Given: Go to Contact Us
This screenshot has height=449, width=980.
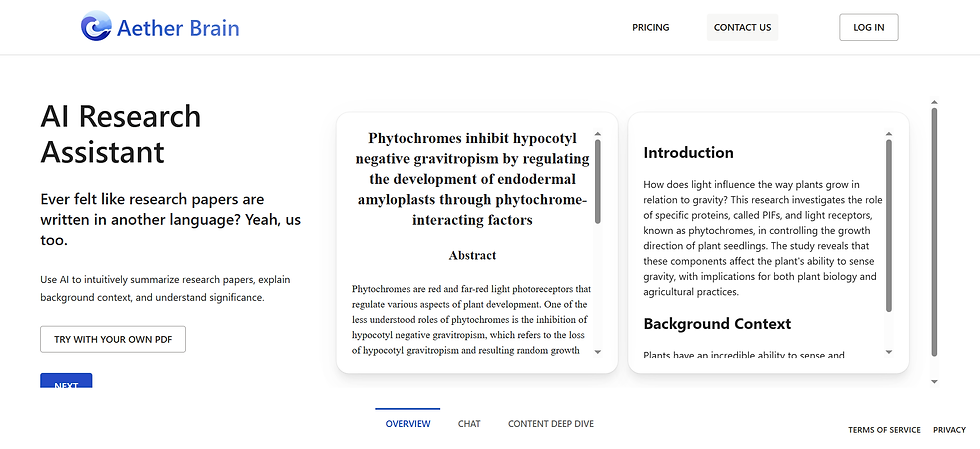Looking at the screenshot, I should coord(742,28).
